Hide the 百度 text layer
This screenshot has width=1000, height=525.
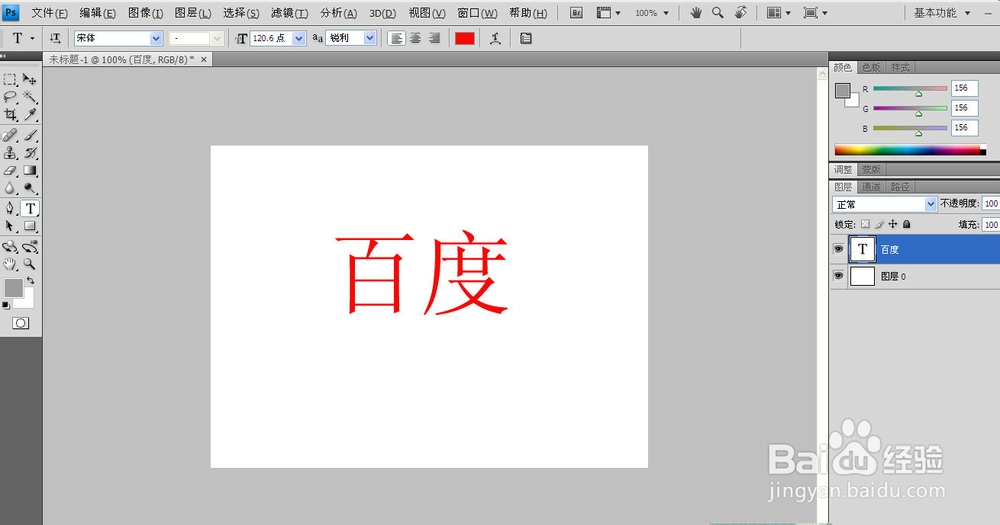point(839,249)
